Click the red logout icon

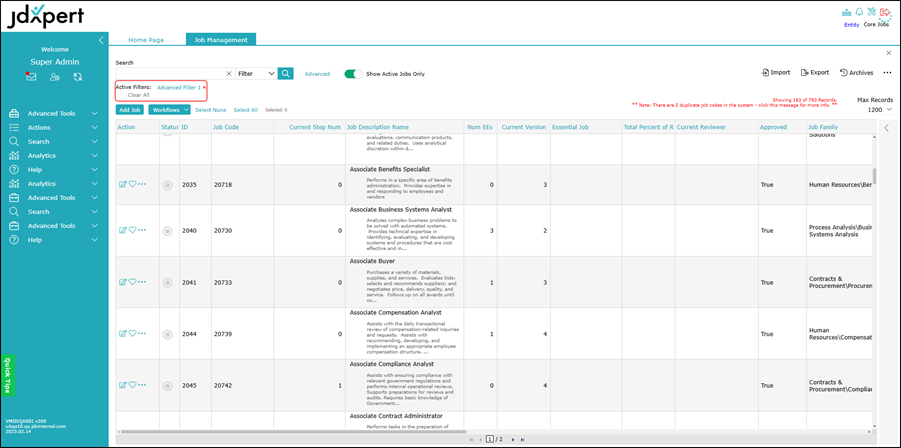click(884, 12)
